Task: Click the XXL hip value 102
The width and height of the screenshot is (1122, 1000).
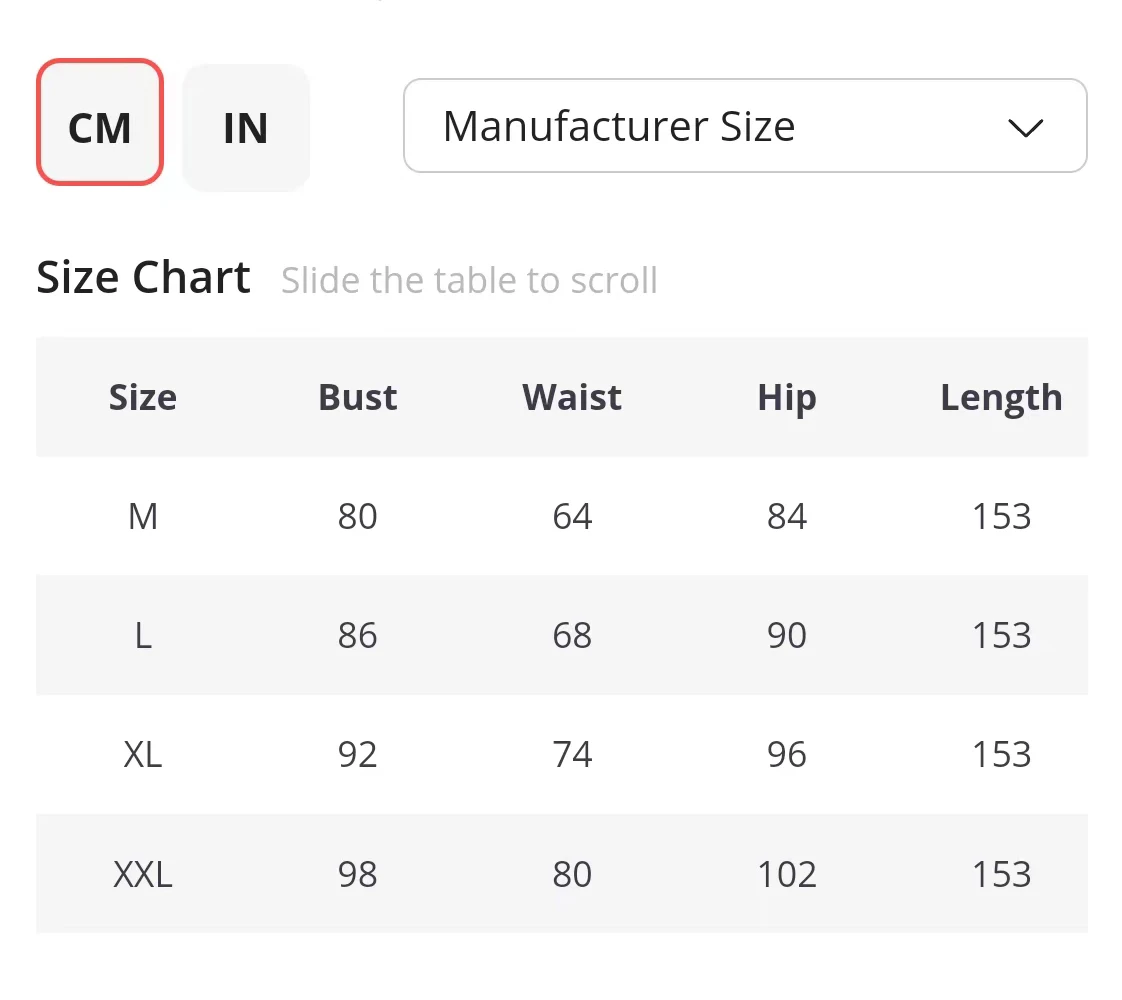Action: coord(787,874)
